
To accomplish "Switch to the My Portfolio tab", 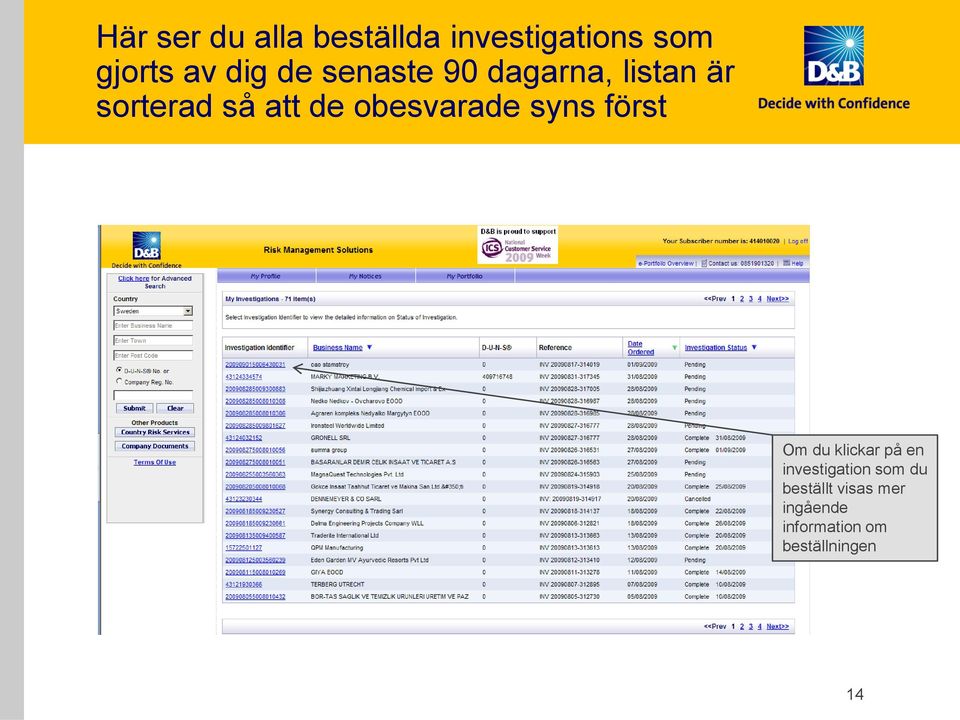I will 465,276.
